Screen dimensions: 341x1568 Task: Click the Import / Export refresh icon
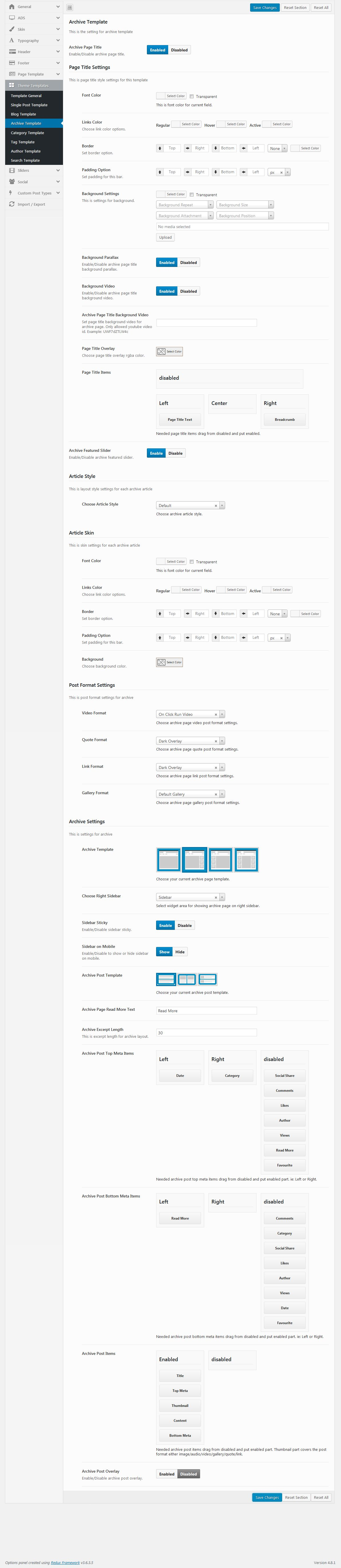(12, 205)
